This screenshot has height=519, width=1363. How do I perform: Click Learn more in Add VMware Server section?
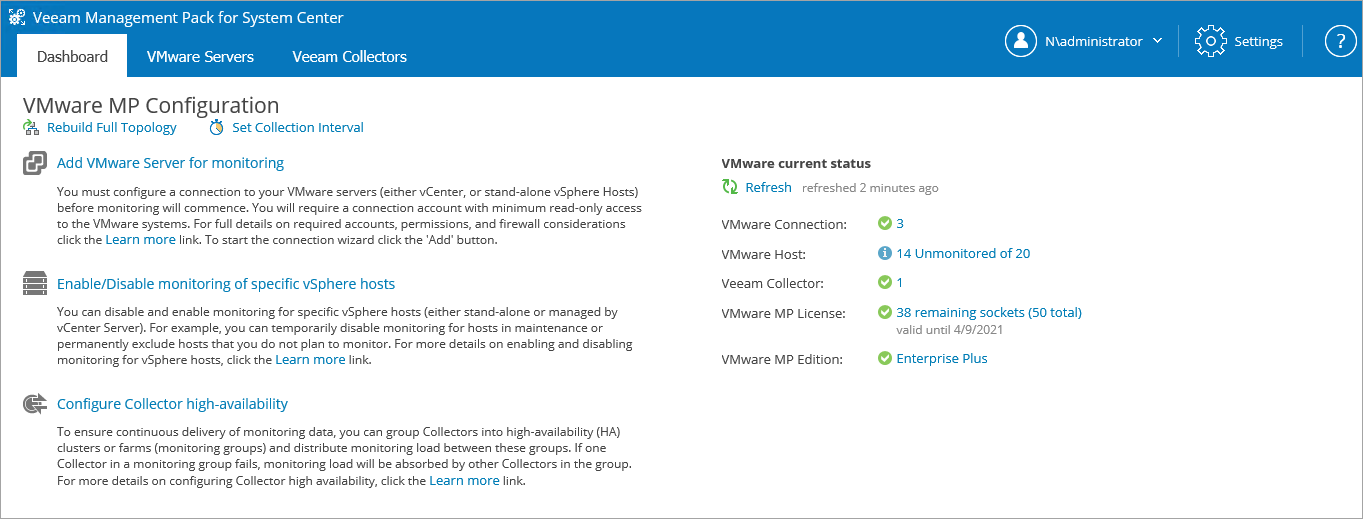pos(140,240)
